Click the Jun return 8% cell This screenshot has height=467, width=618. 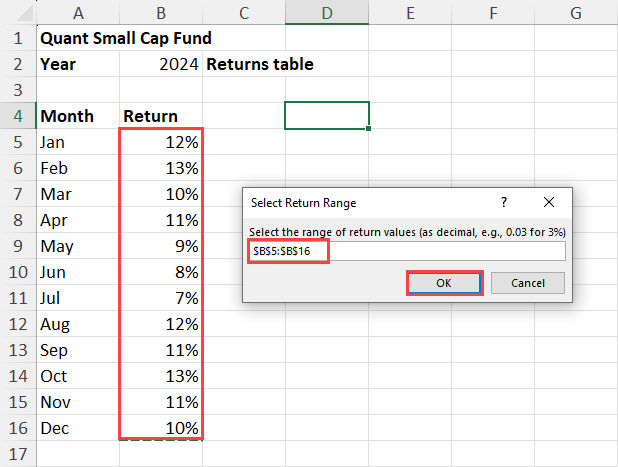(161, 272)
